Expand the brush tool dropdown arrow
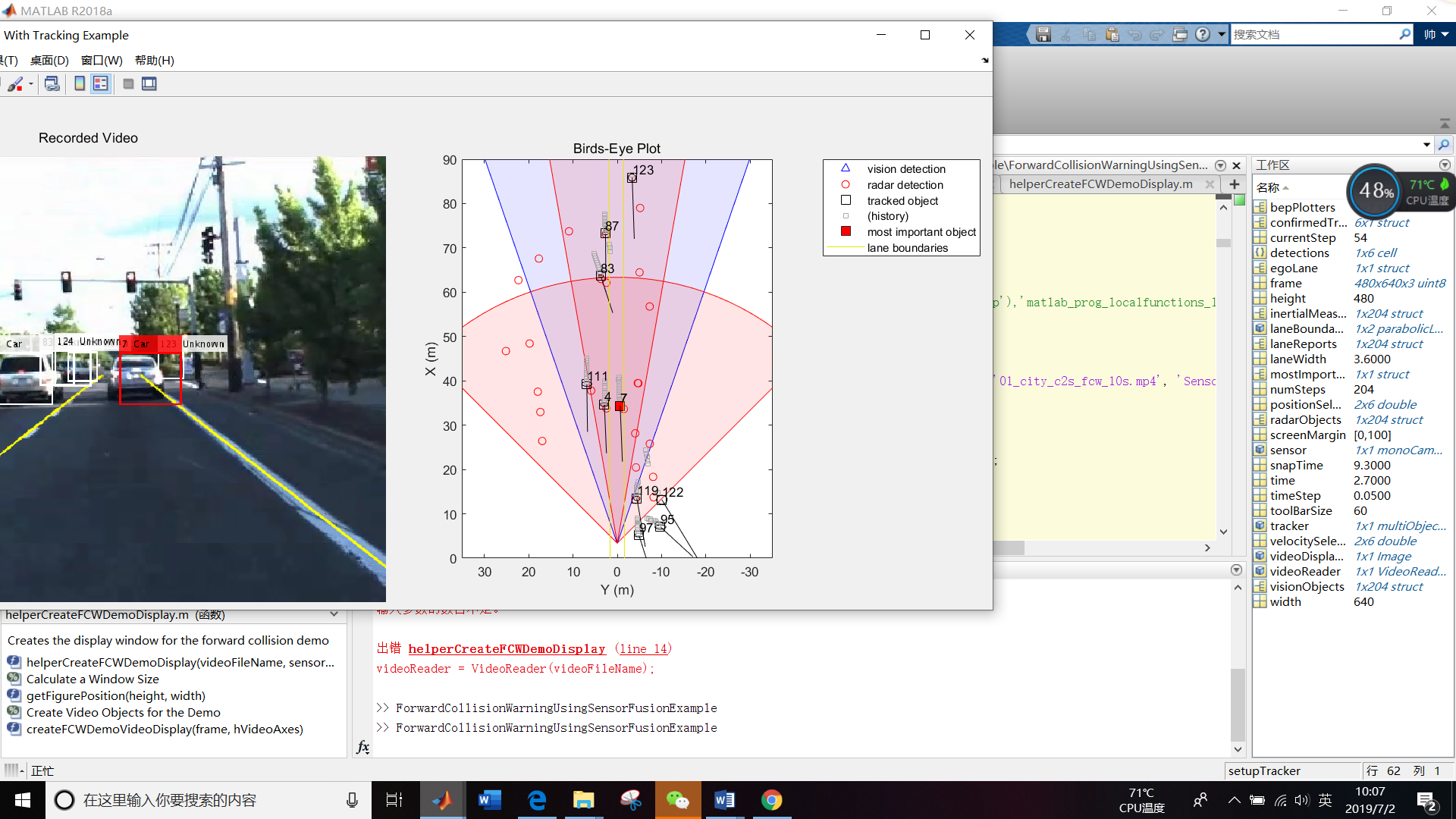 [x=31, y=85]
